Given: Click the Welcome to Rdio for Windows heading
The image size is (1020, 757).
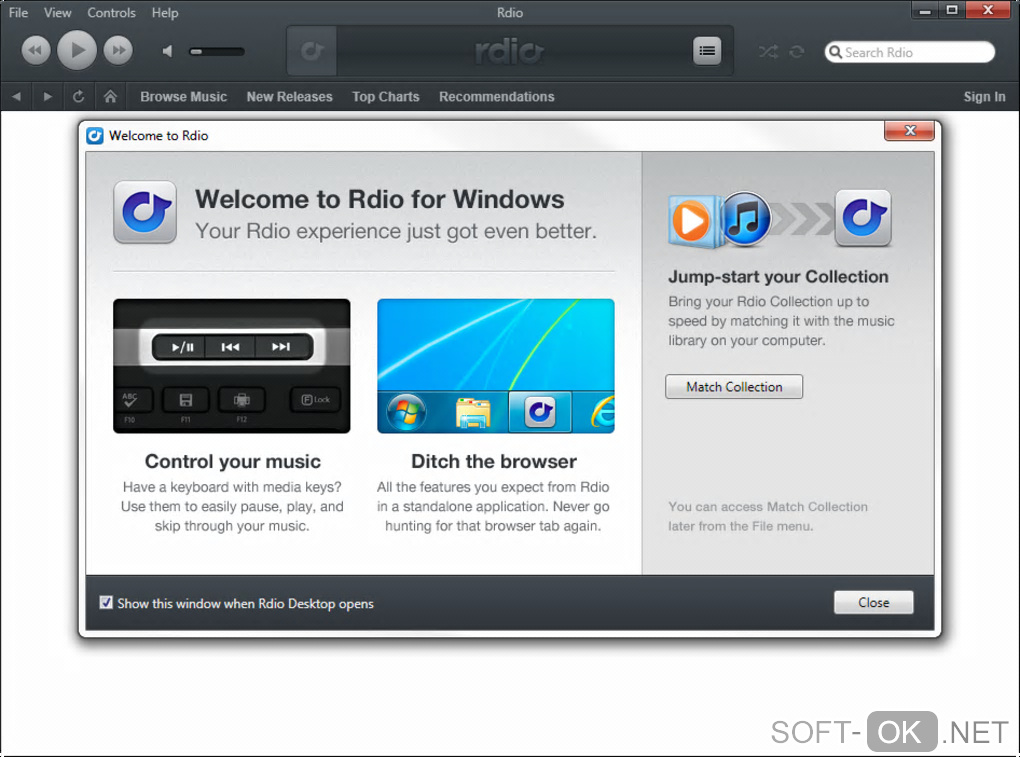Looking at the screenshot, I should pos(380,199).
